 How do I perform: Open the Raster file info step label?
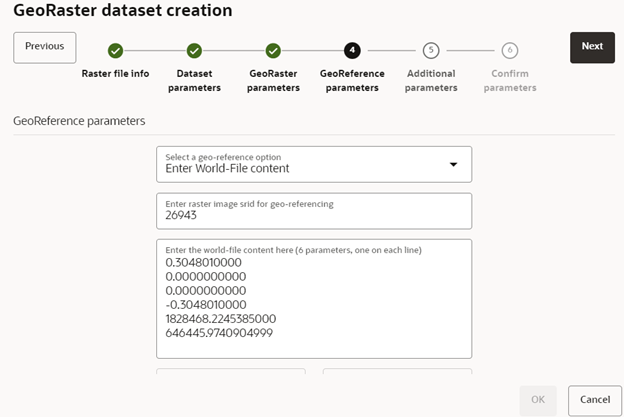(x=115, y=74)
